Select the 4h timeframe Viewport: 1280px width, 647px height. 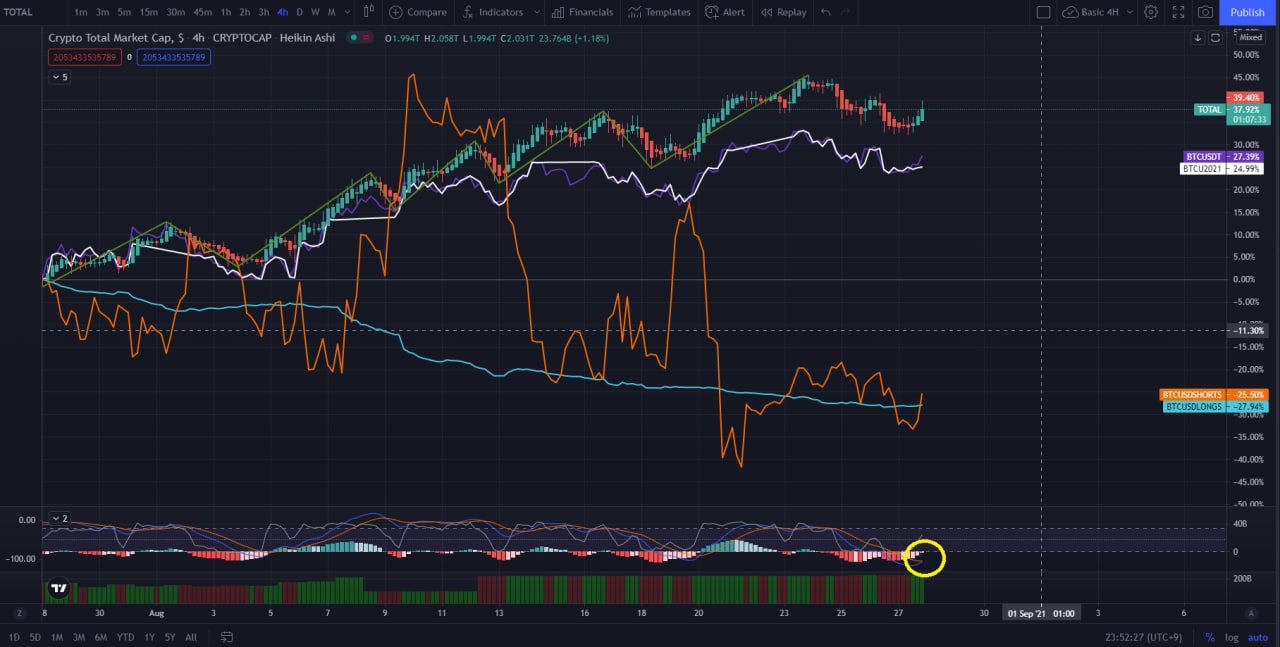(x=283, y=12)
